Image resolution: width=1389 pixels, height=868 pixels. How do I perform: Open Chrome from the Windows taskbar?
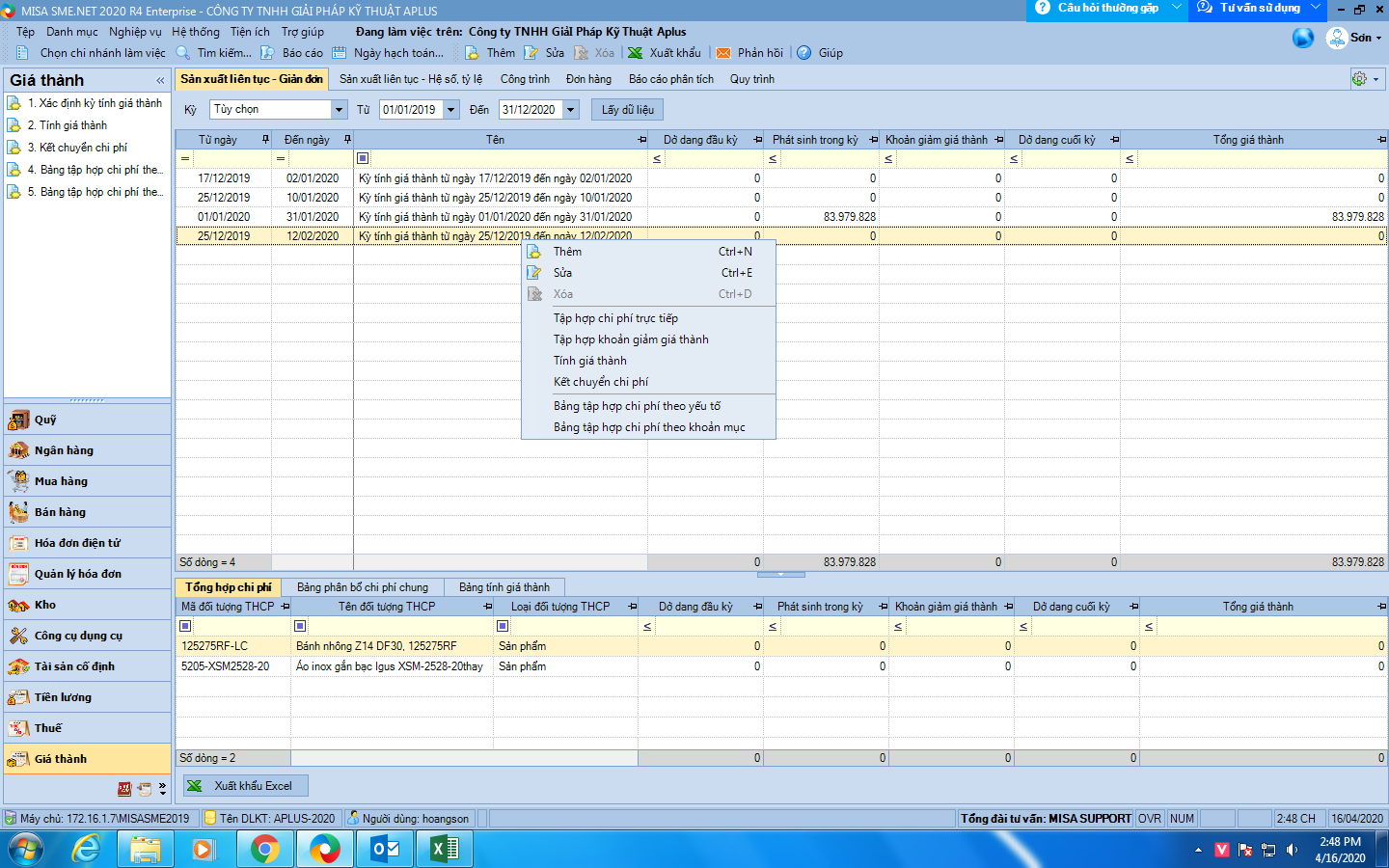pos(265,849)
